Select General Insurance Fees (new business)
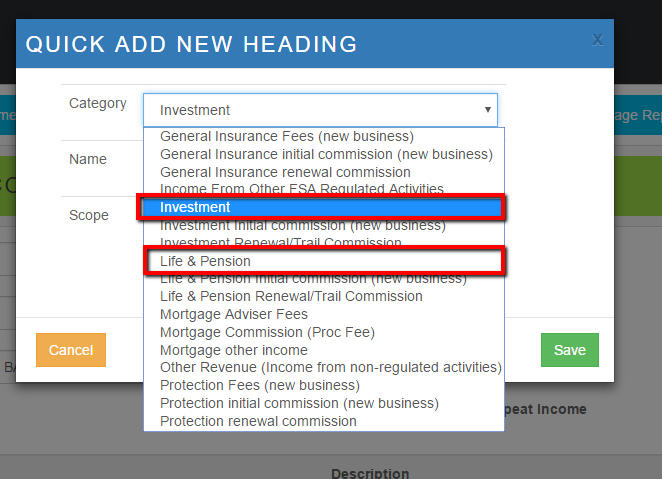 coord(287,136)
